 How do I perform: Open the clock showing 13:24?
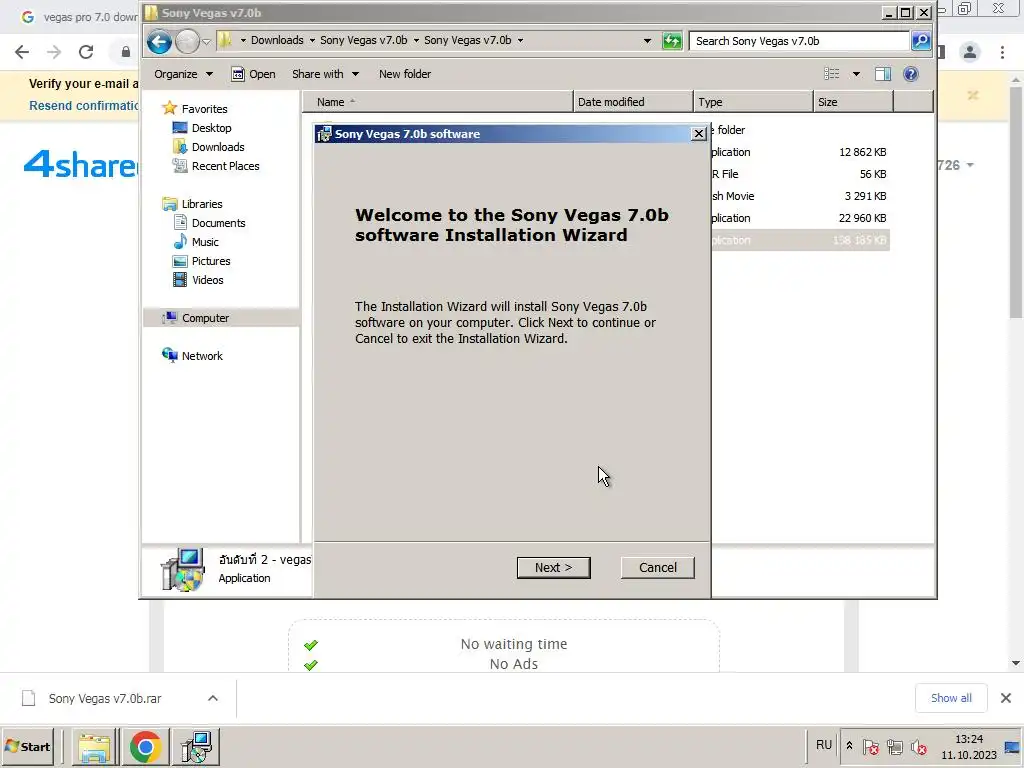[969, 746]
